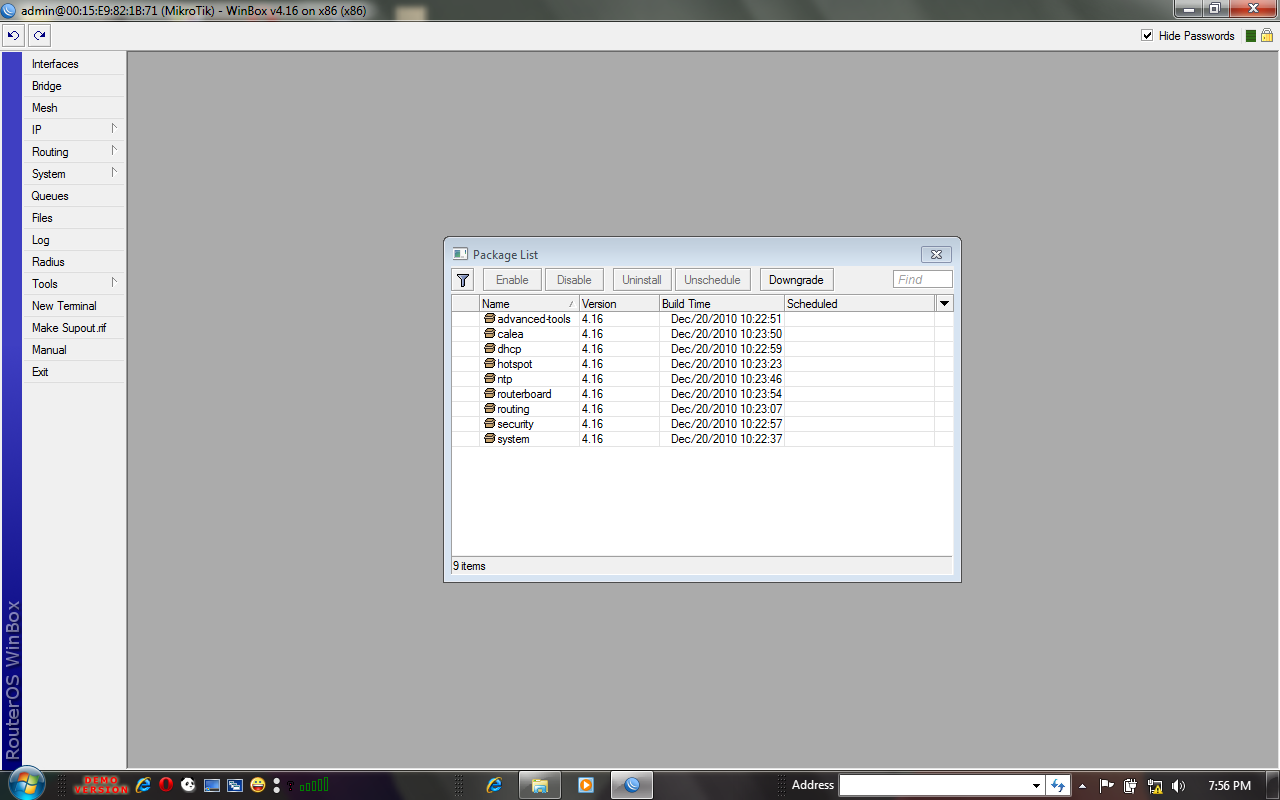The image size is (1280, 800).
Task: Click the Address bar refresh/go button
Action: pyautogui.click(x=1058, y=785)
